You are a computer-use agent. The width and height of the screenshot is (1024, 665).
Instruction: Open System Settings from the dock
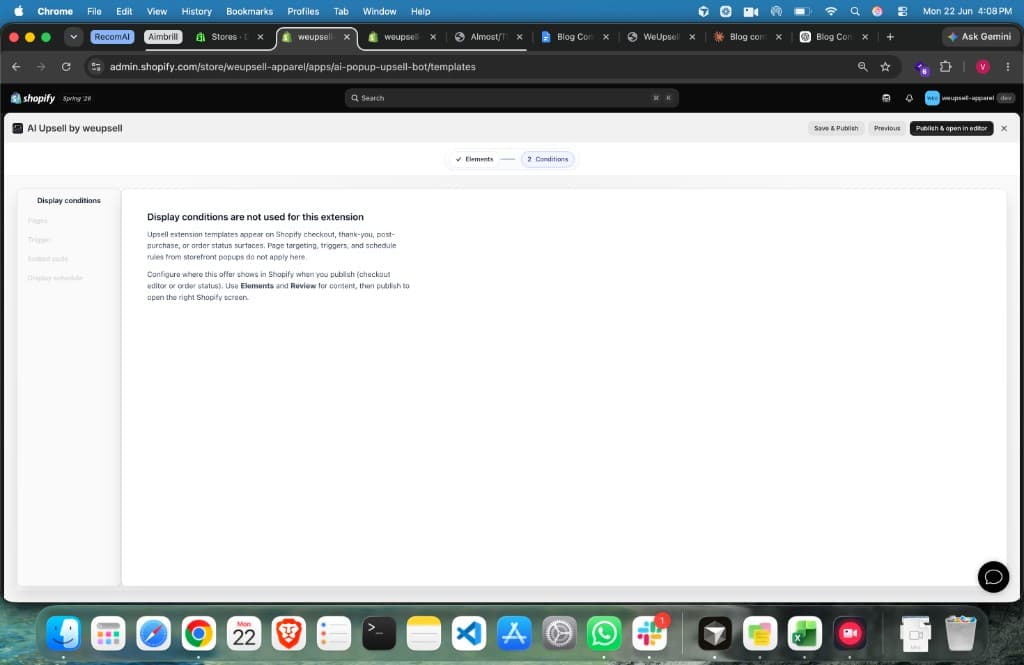click(x=559, y=634)
